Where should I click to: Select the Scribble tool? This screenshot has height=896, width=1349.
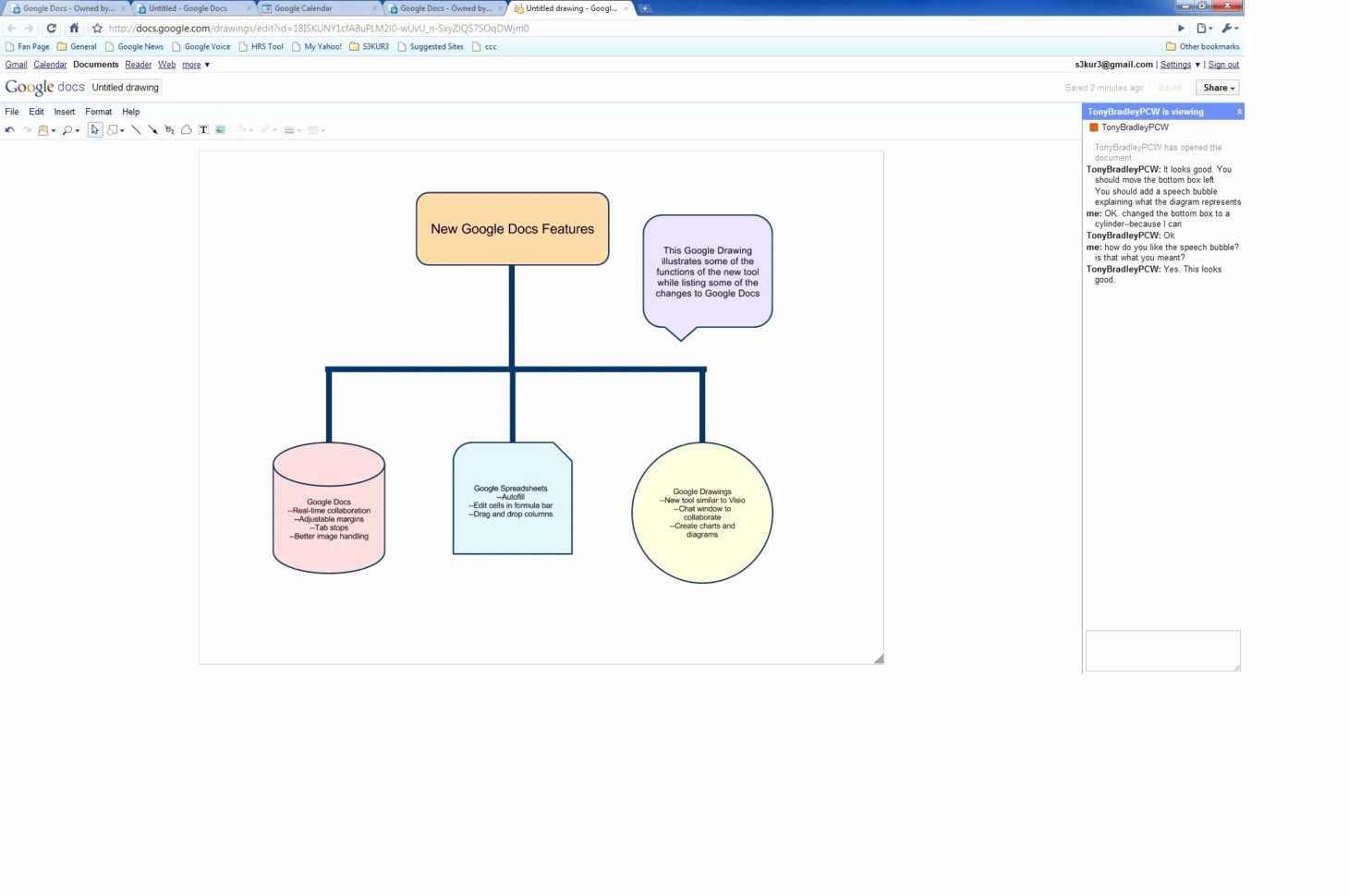pos(169,129)
